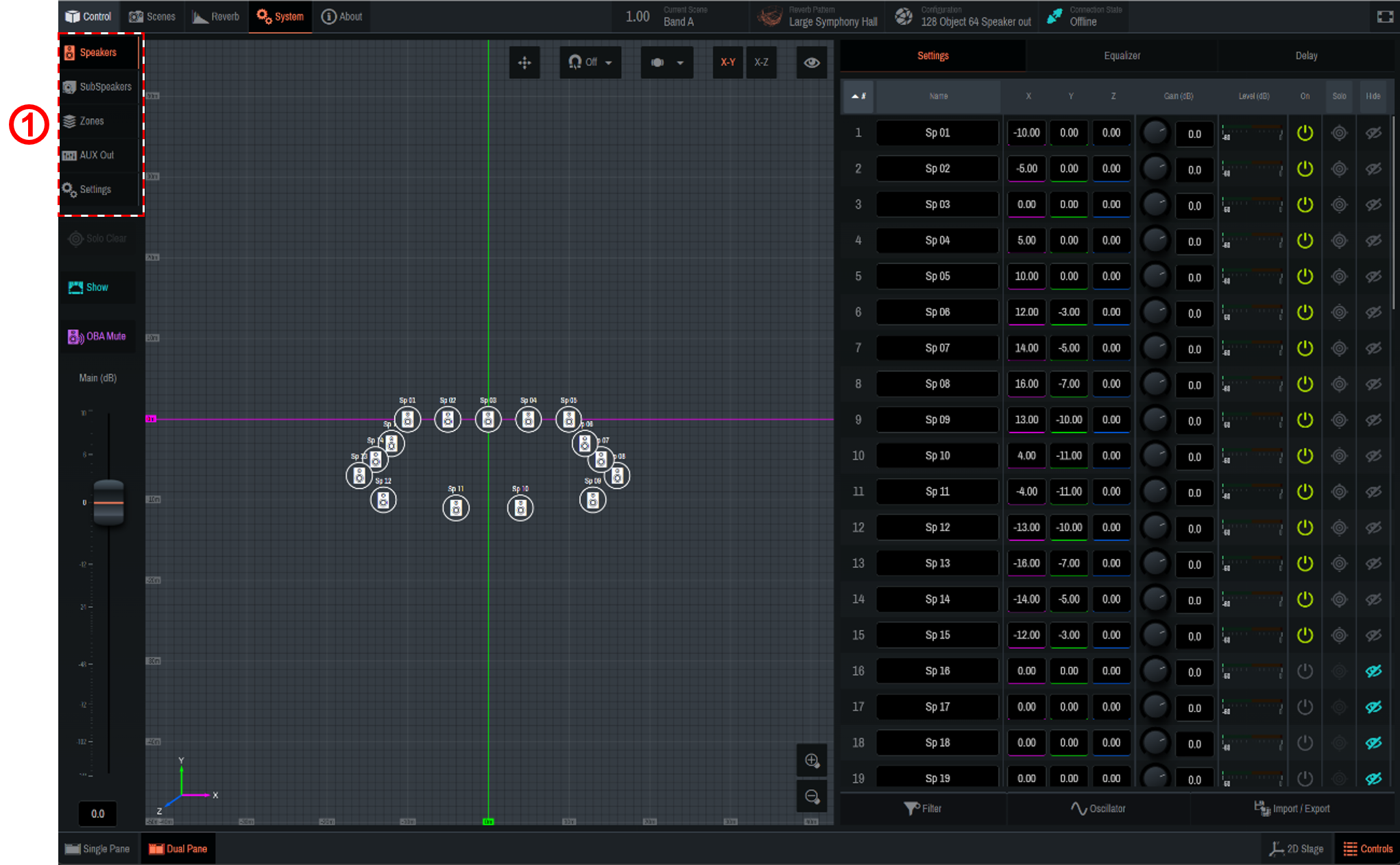Click the zoom out magnifier icon
The width and height of the screenshot is (1400, 865).
812,796
